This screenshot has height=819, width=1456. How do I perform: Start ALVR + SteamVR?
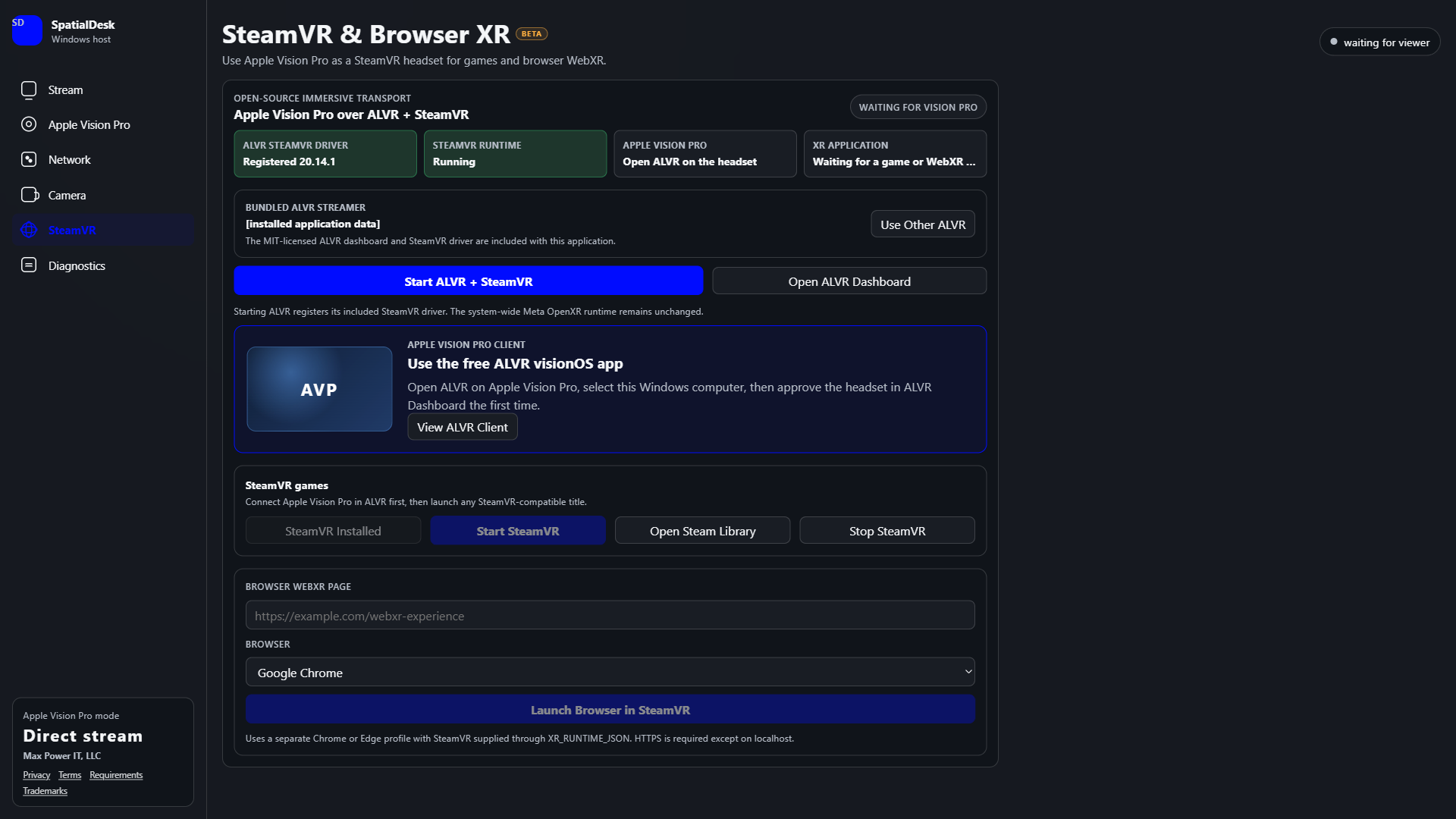pos(469,281)
